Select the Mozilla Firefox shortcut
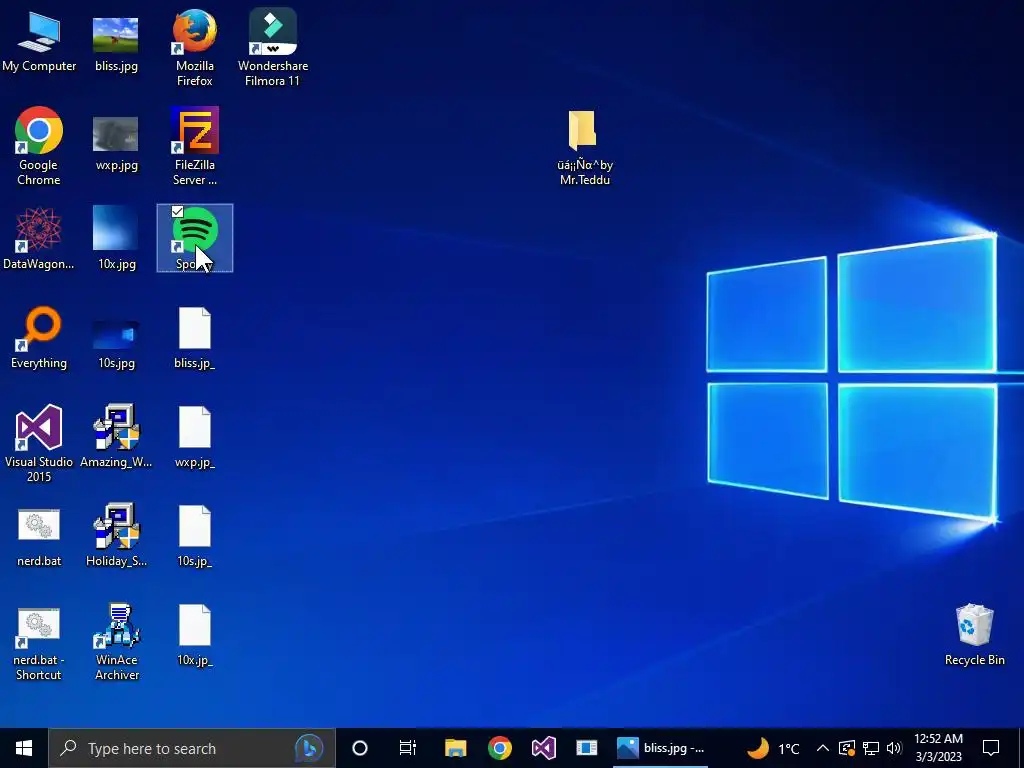The width and height of the screenshot is (1024, 768). (x=195, y=47)
